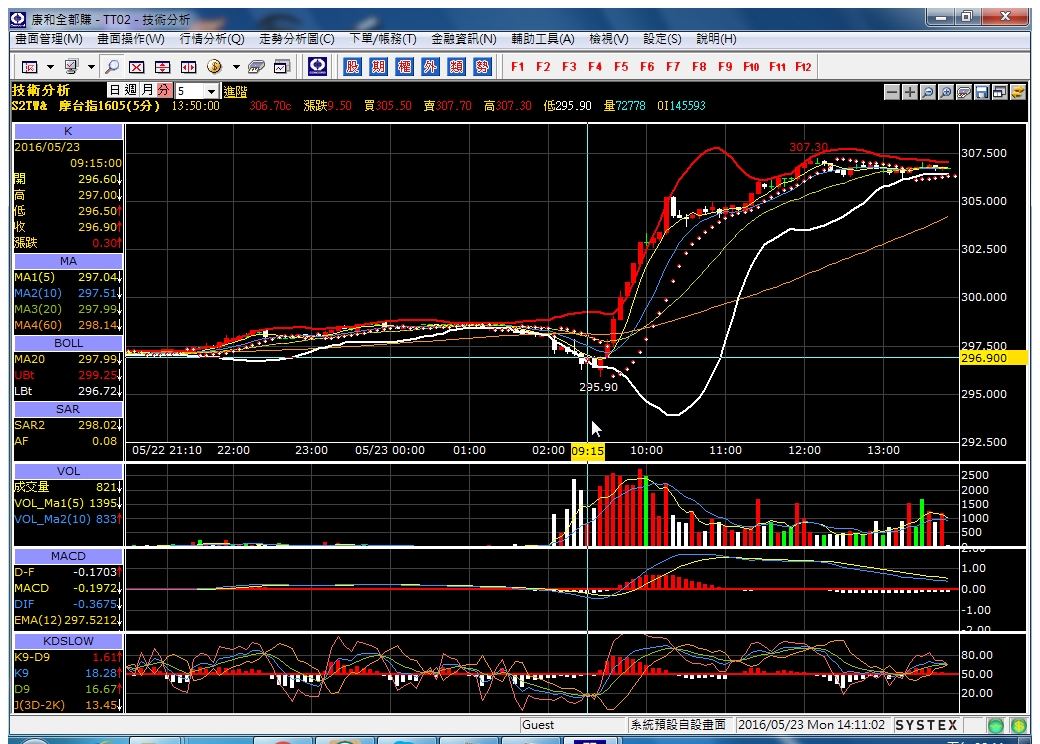Click the gold dollar coin toolbar icon
The image size is (1040, 744).
point(214,66)
